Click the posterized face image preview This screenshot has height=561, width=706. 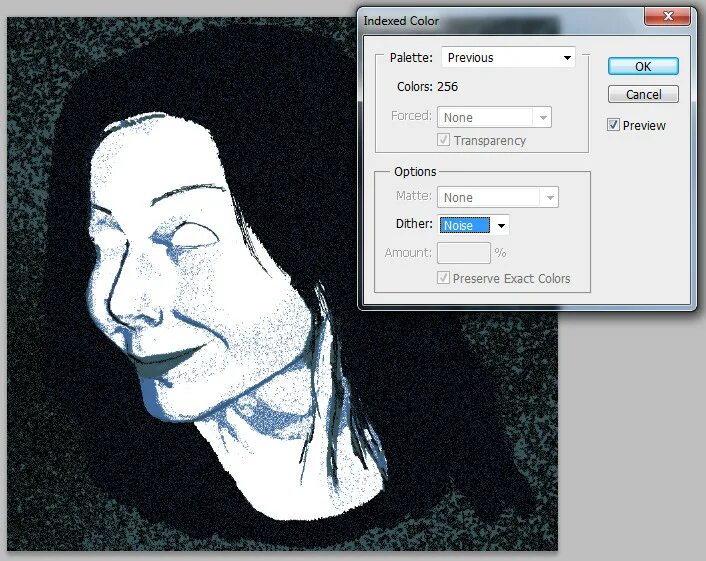click(282, 284)
